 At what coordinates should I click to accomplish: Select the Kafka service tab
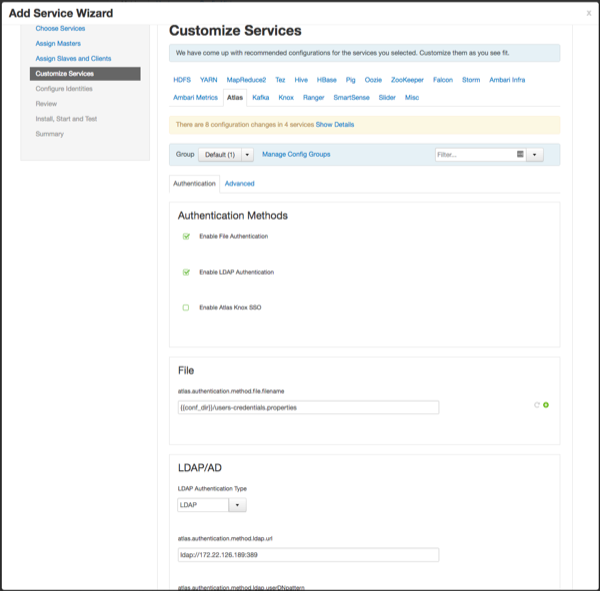click(260, 97)
